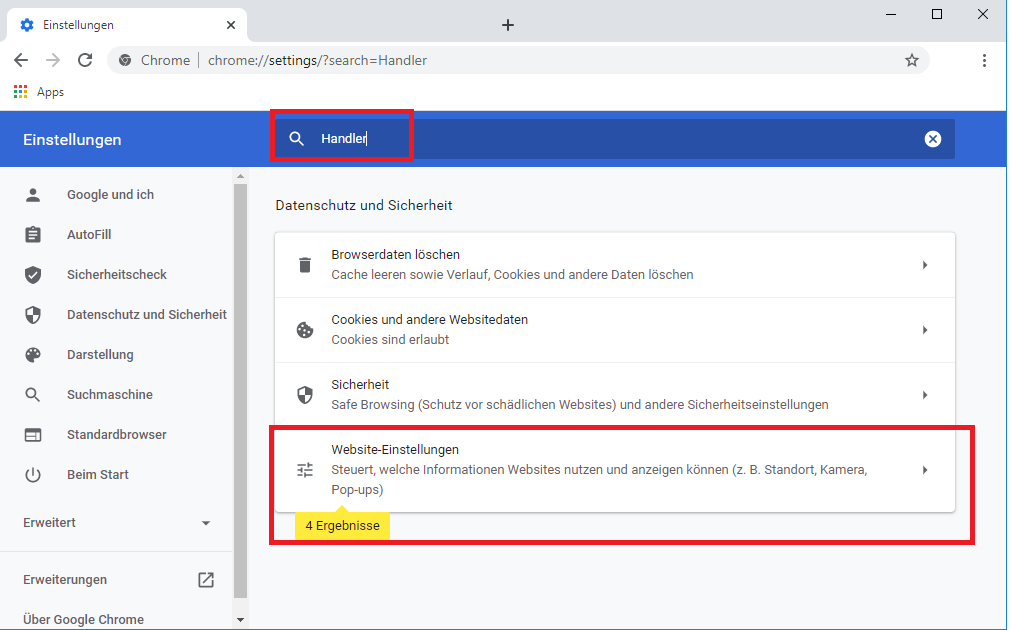
Task: Select Google und ich in sidebar
Action: pyautogui.click(x=110, y=195)
